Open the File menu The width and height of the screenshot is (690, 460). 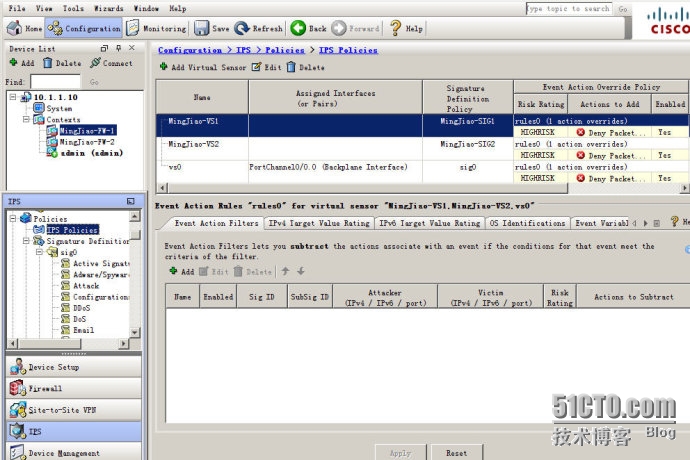[17, 8]
